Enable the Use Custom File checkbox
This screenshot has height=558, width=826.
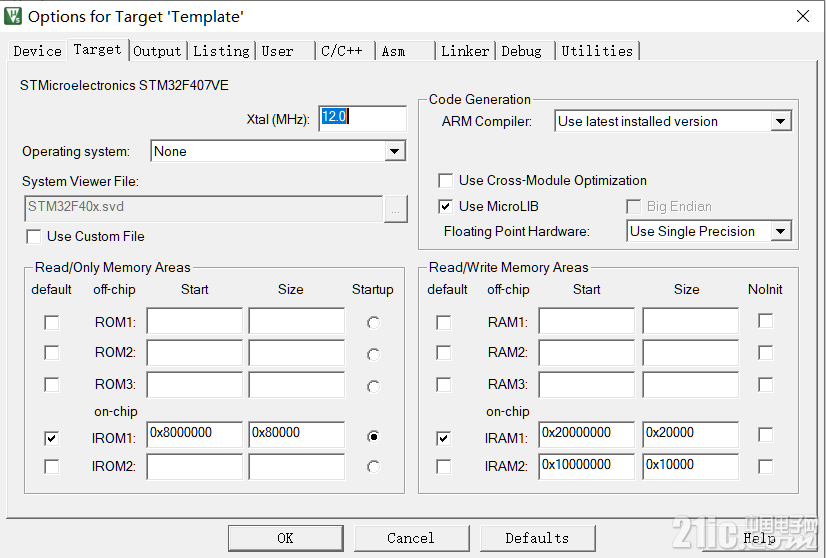click(34, 236)
